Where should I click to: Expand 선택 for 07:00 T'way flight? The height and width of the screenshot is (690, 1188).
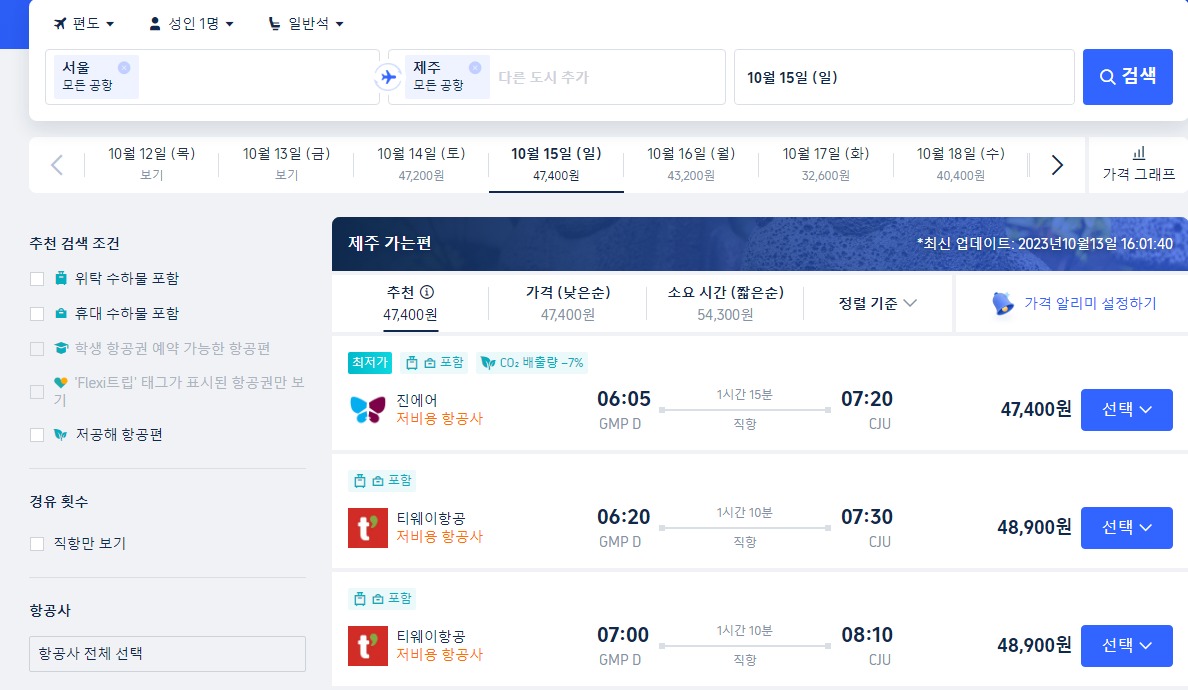pos(1127,646)
